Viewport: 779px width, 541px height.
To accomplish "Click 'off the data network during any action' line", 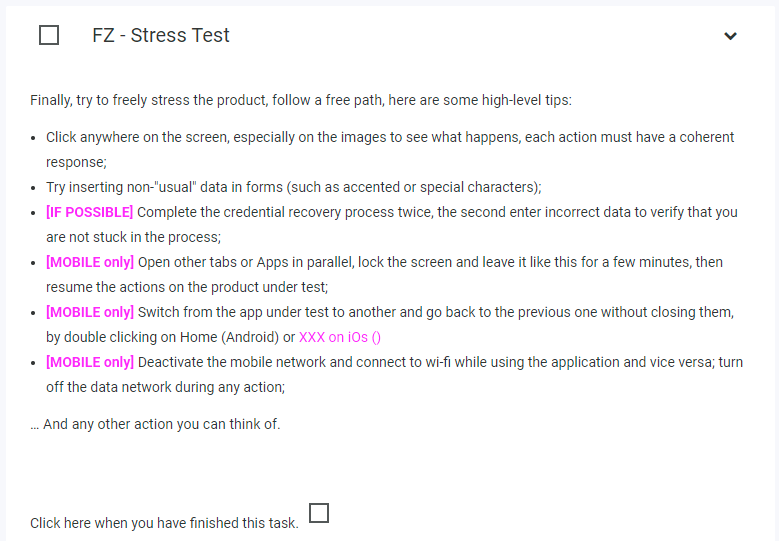I will pos(165,386).
